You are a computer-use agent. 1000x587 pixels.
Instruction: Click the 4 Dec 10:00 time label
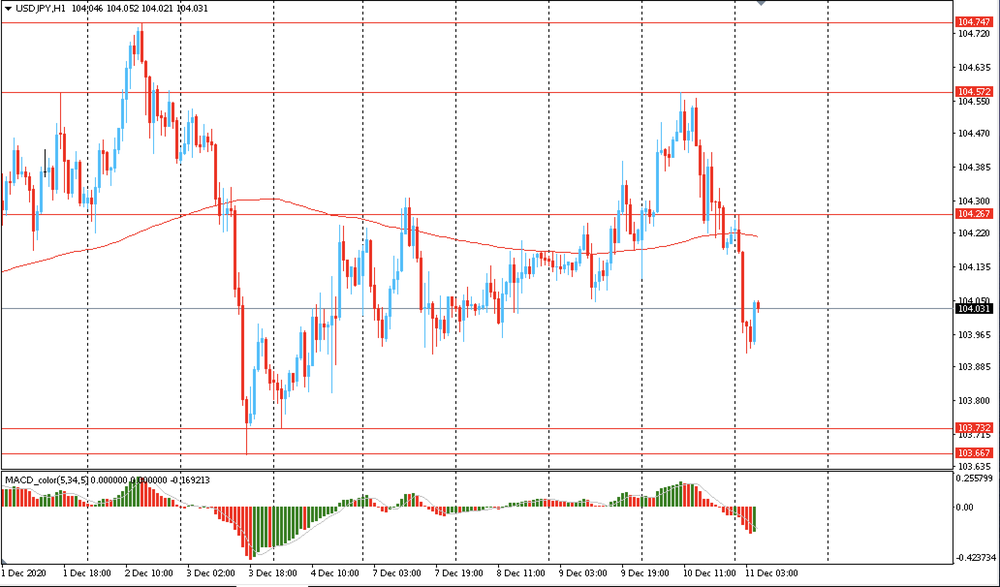335,574
